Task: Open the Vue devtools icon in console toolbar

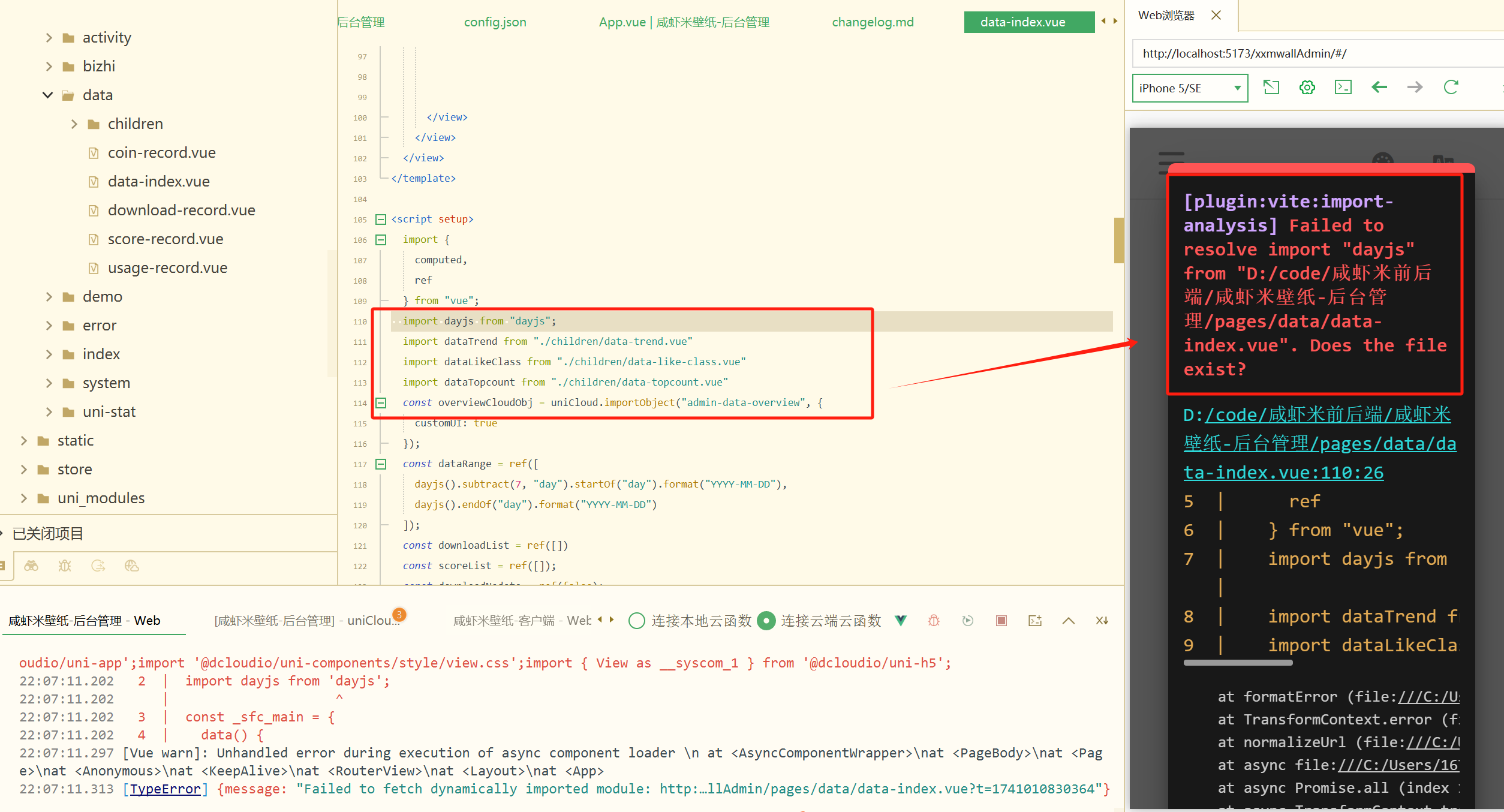Action: click(901, 620)
